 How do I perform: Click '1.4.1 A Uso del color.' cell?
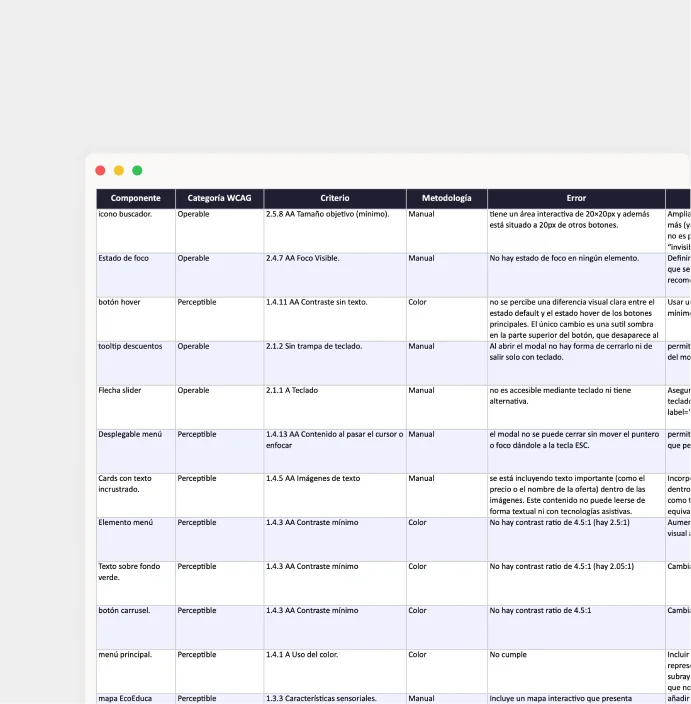[335, 671]
